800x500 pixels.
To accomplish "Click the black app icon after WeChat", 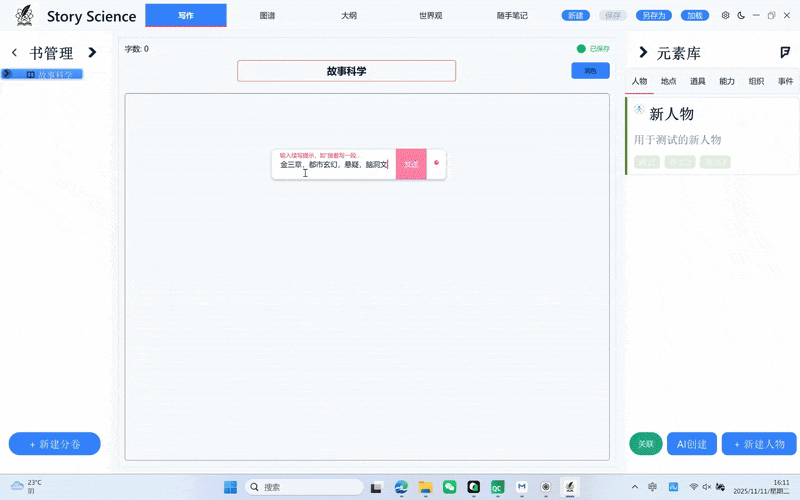I will (x=473, y=487).
